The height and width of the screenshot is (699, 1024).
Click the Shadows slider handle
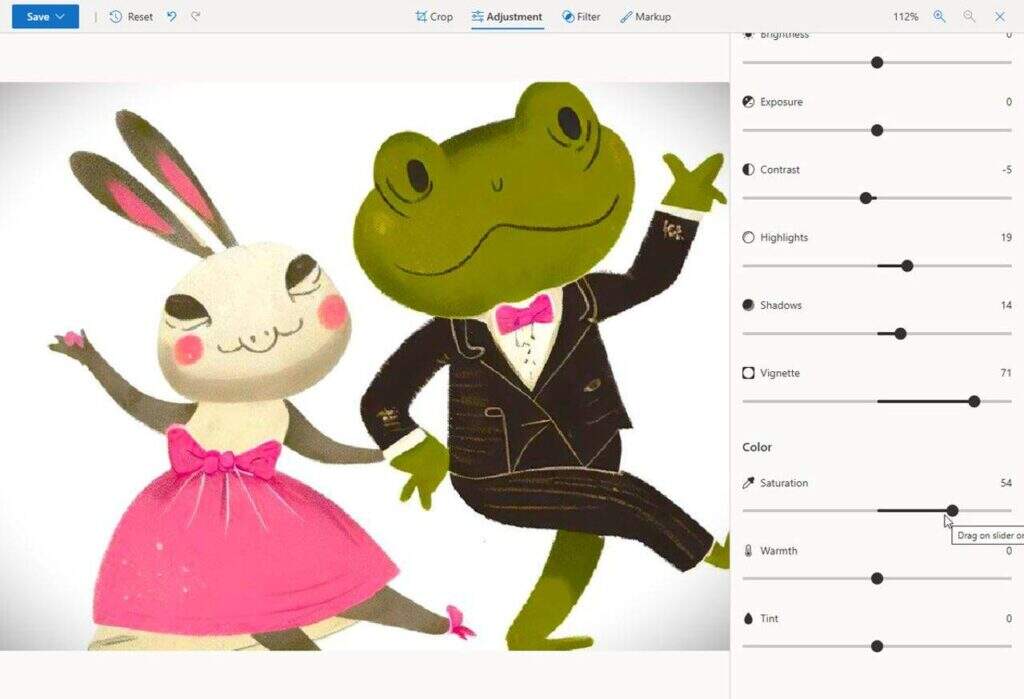901,334
